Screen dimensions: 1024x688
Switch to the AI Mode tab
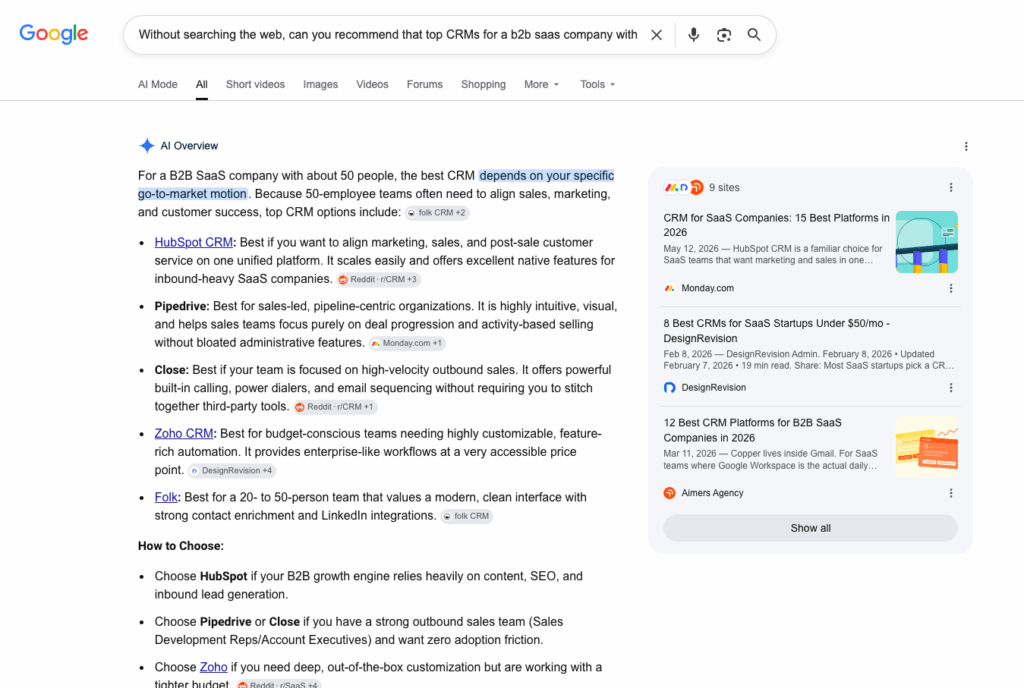[x=157, y=84]
